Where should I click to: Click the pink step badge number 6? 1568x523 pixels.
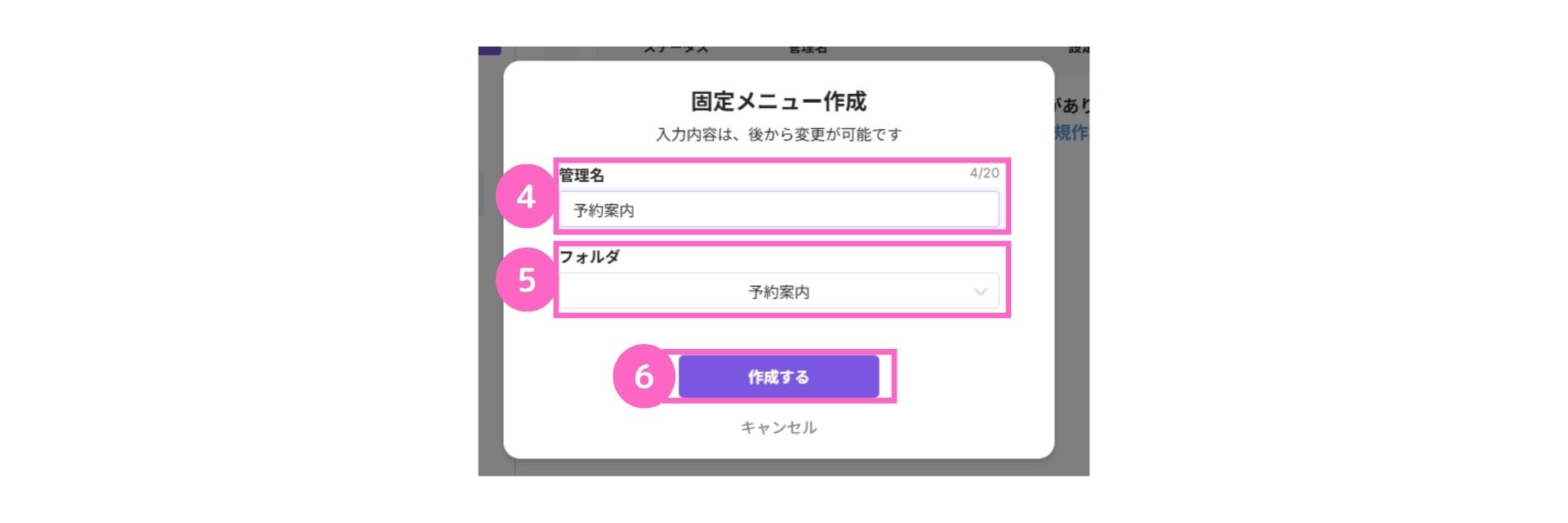[x=644, y=376]
